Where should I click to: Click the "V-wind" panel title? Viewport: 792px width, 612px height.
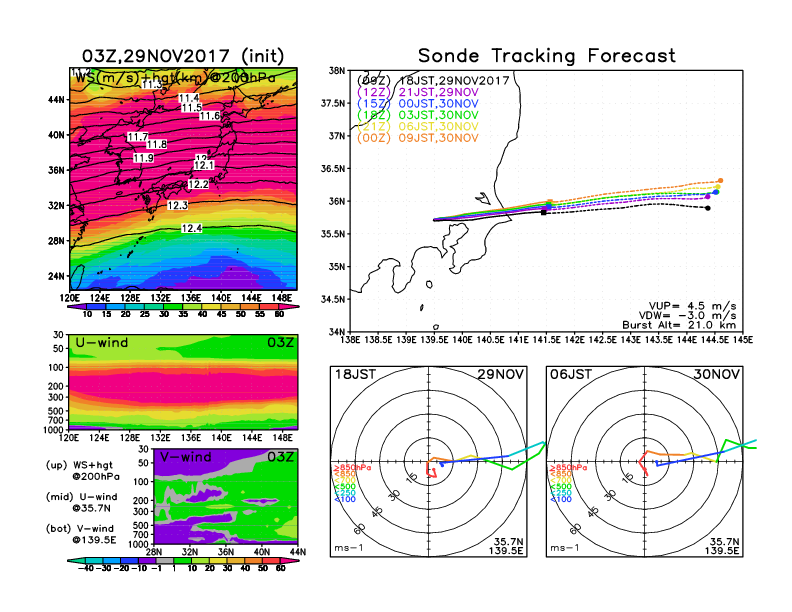[186, 457]
